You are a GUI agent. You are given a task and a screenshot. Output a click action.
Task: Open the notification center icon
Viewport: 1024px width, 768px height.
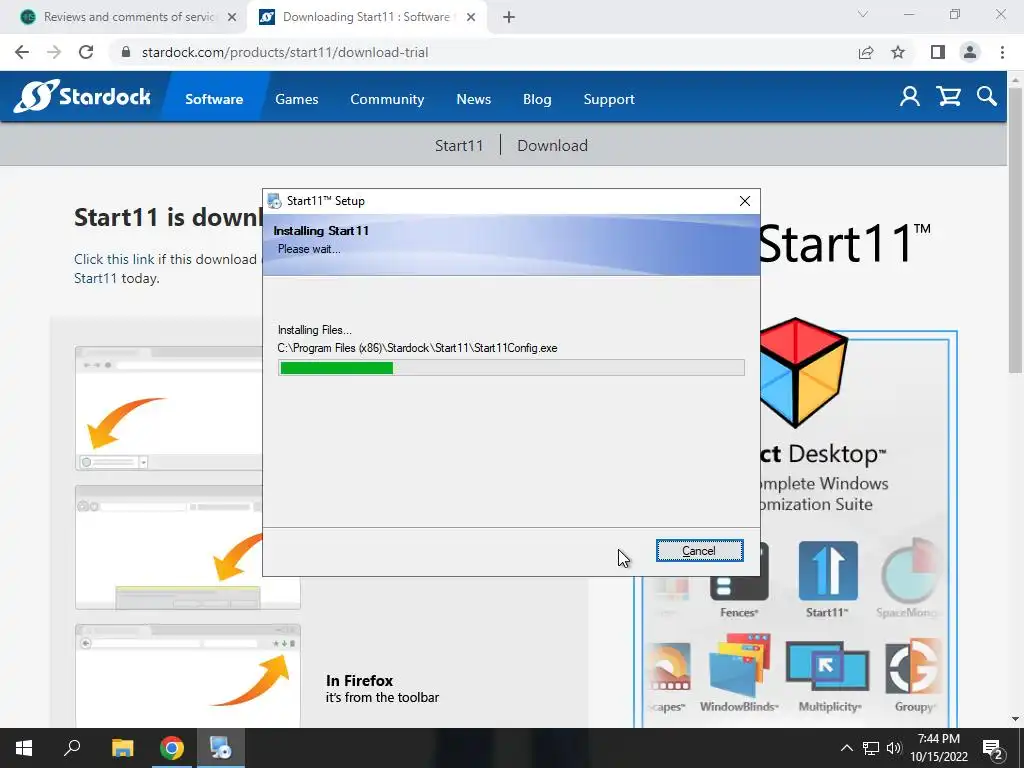pos(993,748)
